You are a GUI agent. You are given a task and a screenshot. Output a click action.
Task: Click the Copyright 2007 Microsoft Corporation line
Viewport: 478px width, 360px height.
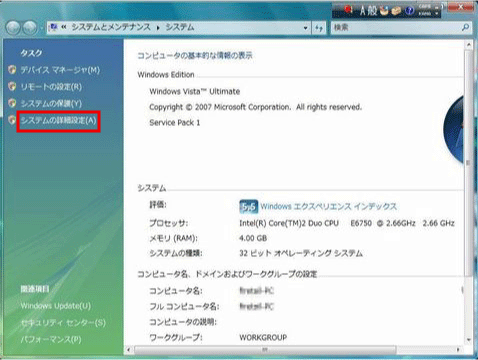[x=255, y=107]
